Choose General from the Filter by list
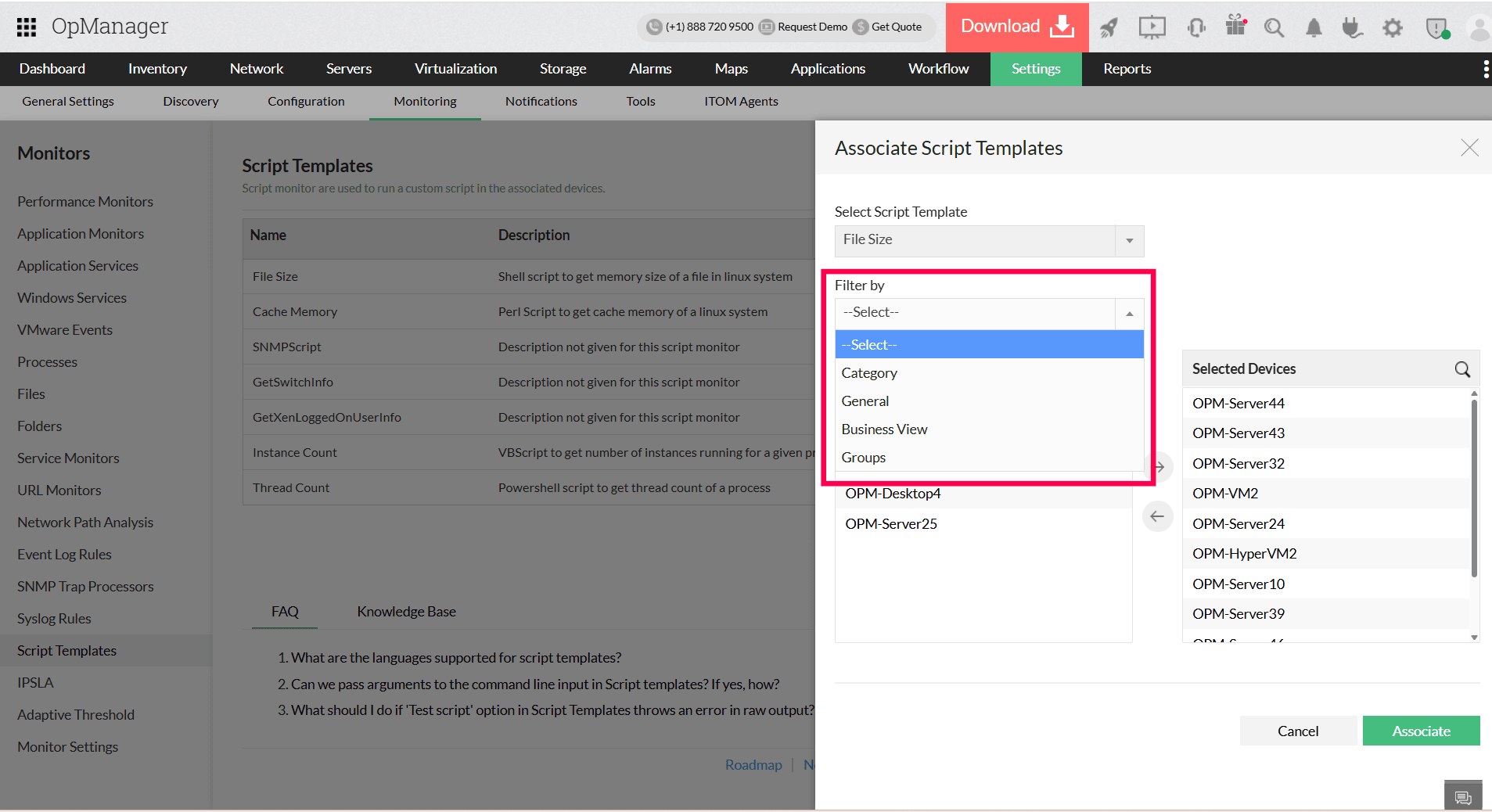The height and width of the screenshot is (812, 1492). click(989, 401)
